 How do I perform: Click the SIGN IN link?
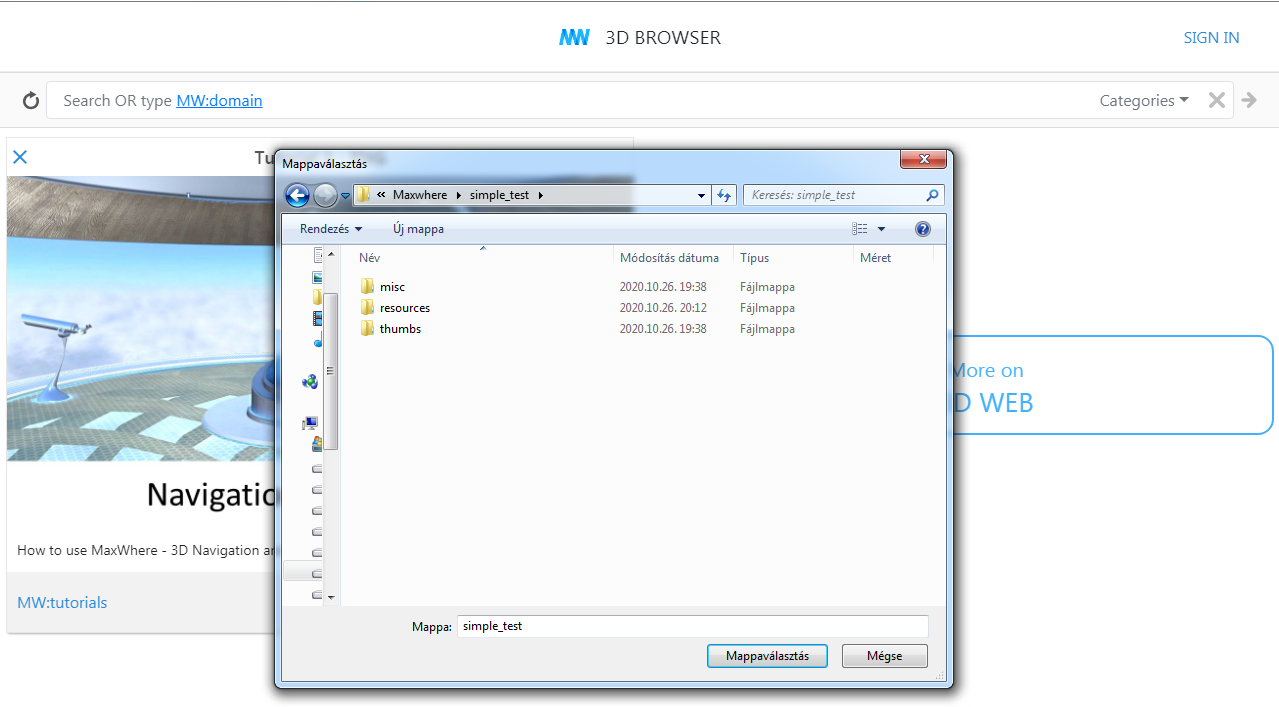point(1211,38)
